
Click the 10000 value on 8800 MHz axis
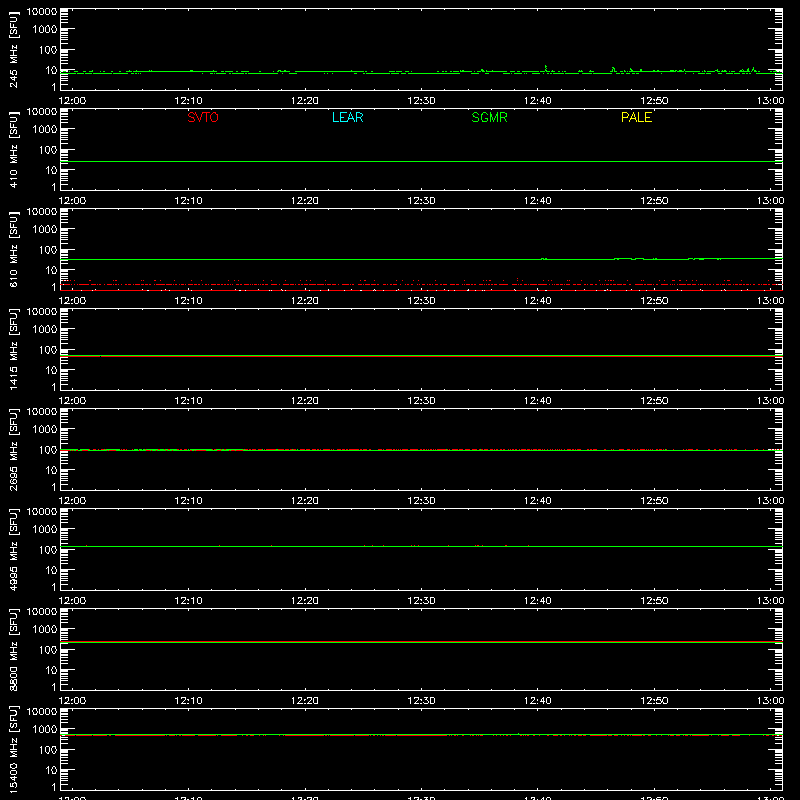click(42, 612)
